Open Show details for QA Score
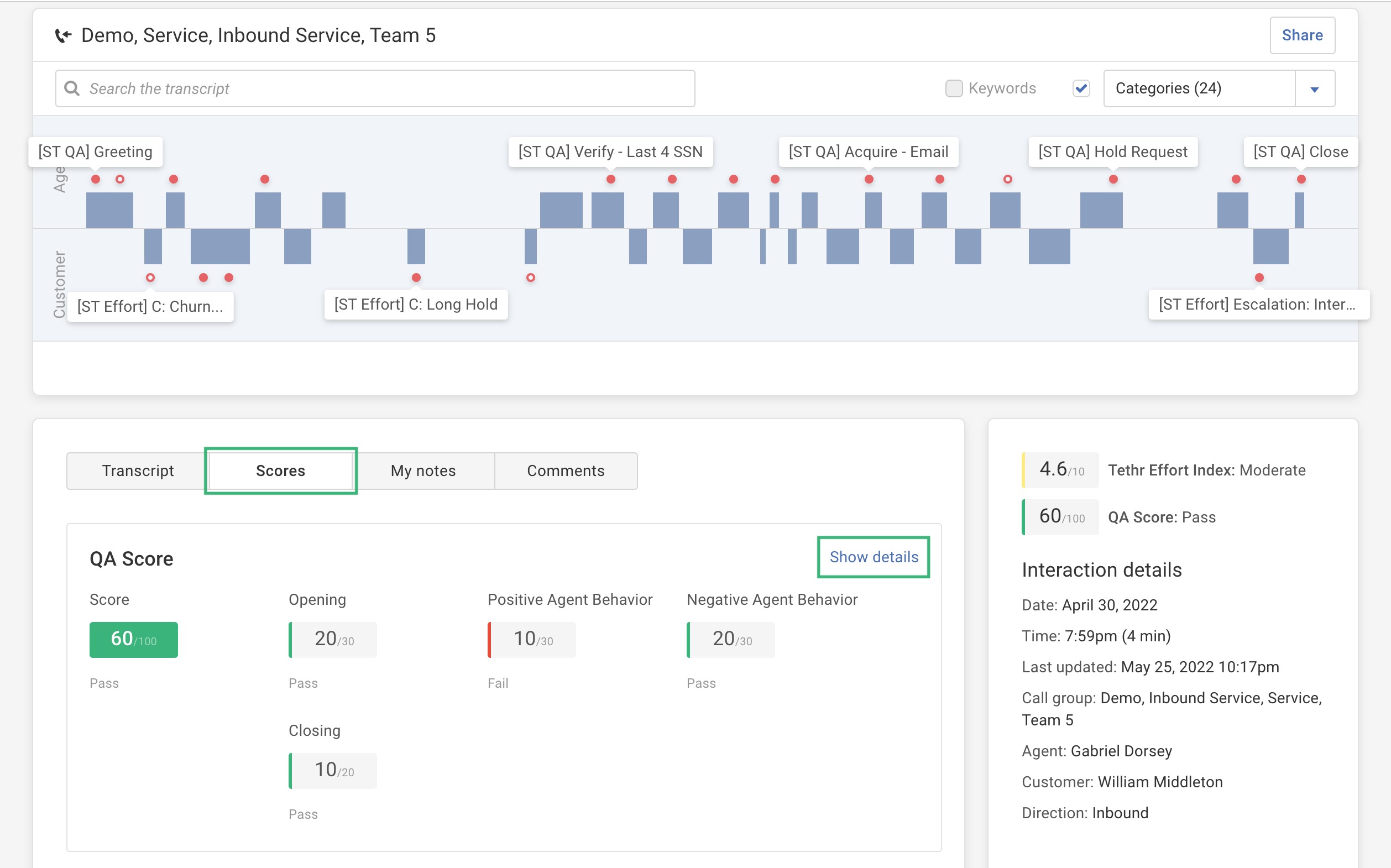 (873, 556)
